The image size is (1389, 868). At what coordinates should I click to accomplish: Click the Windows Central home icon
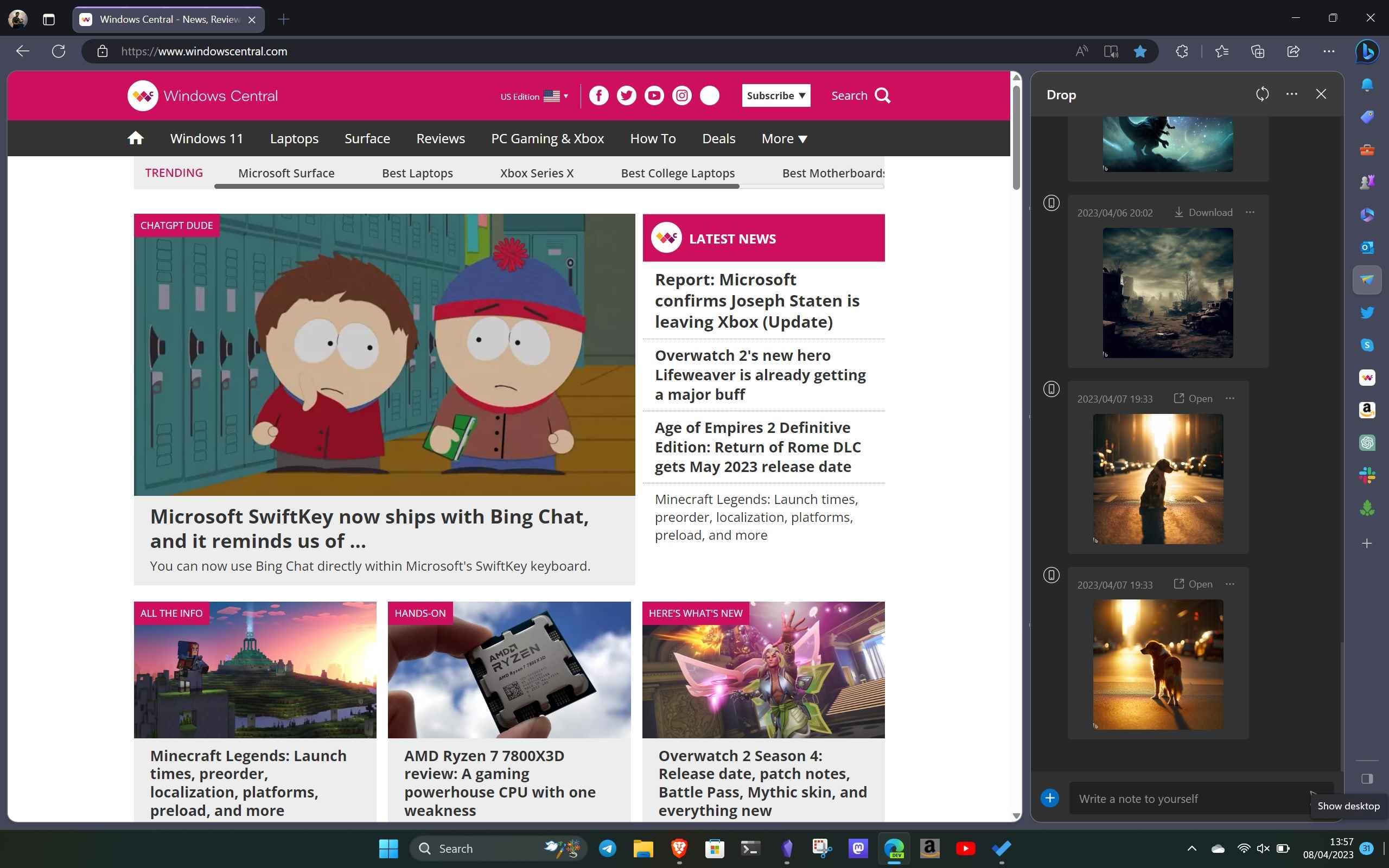click(x=135, y=138)
